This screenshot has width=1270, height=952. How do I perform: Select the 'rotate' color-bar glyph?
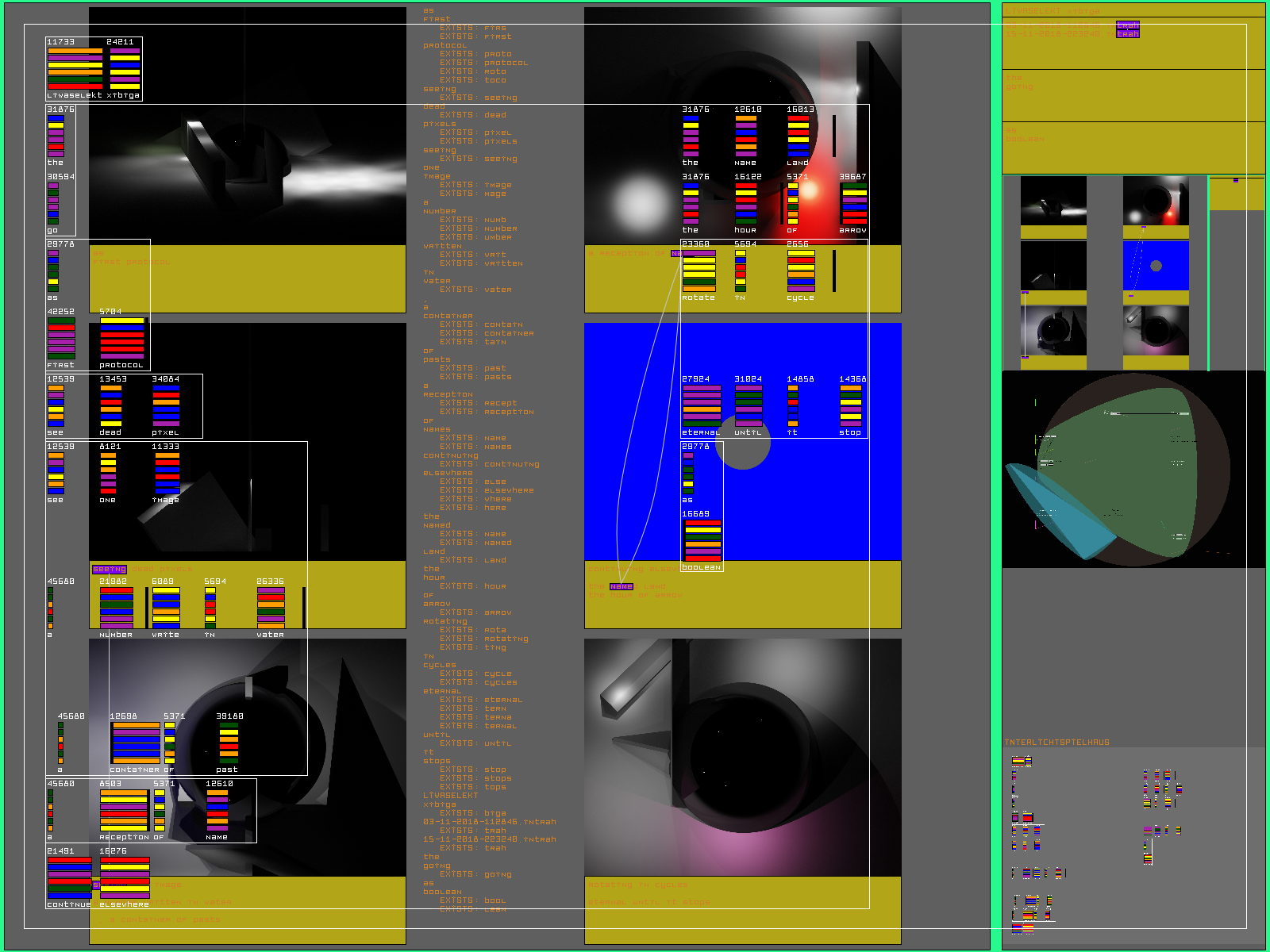pos(698,271)
